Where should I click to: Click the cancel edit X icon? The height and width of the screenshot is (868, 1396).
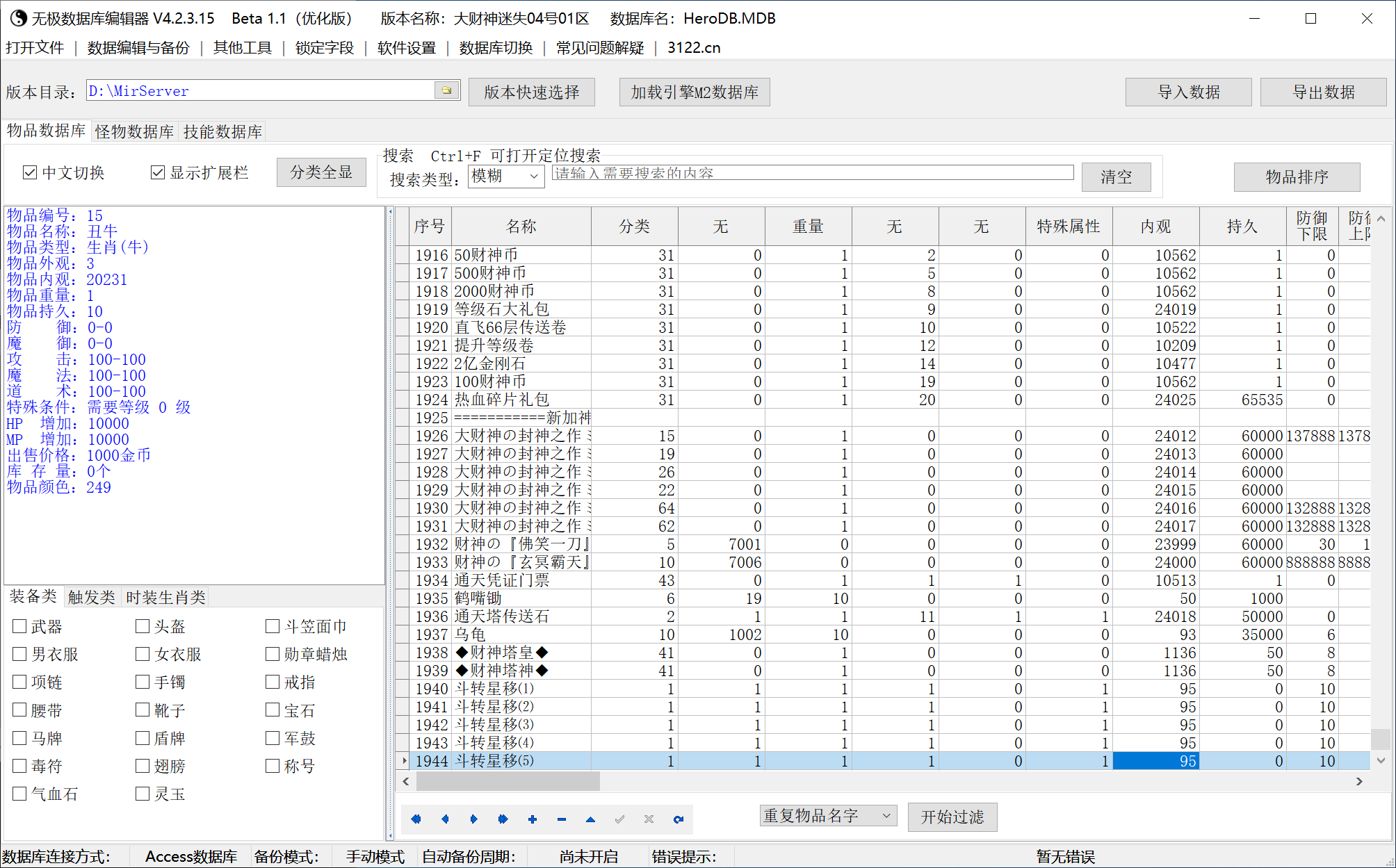pyautogui.click(x=649, y=819)
